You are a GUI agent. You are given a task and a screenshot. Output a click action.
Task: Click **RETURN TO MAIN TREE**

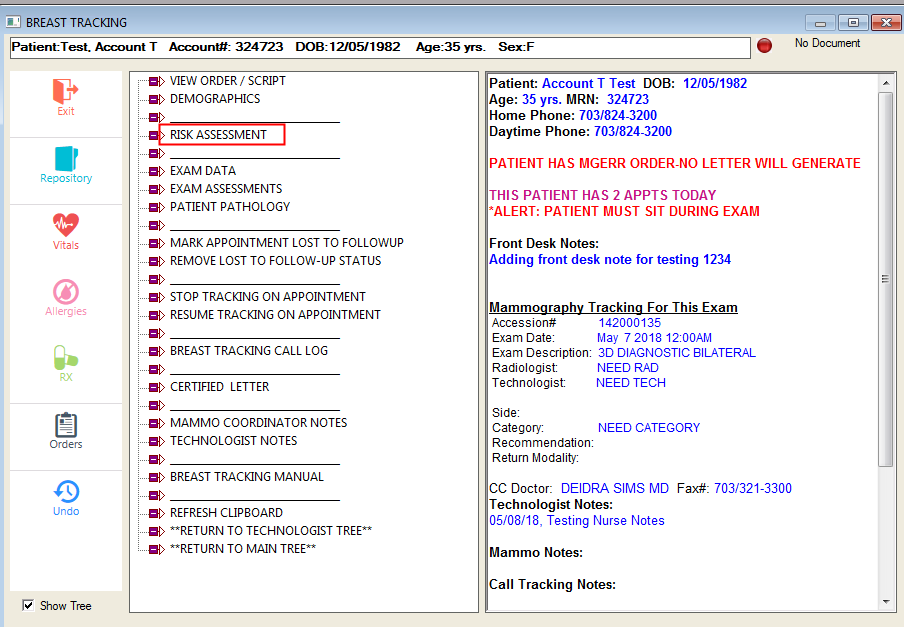pos(243,549)
